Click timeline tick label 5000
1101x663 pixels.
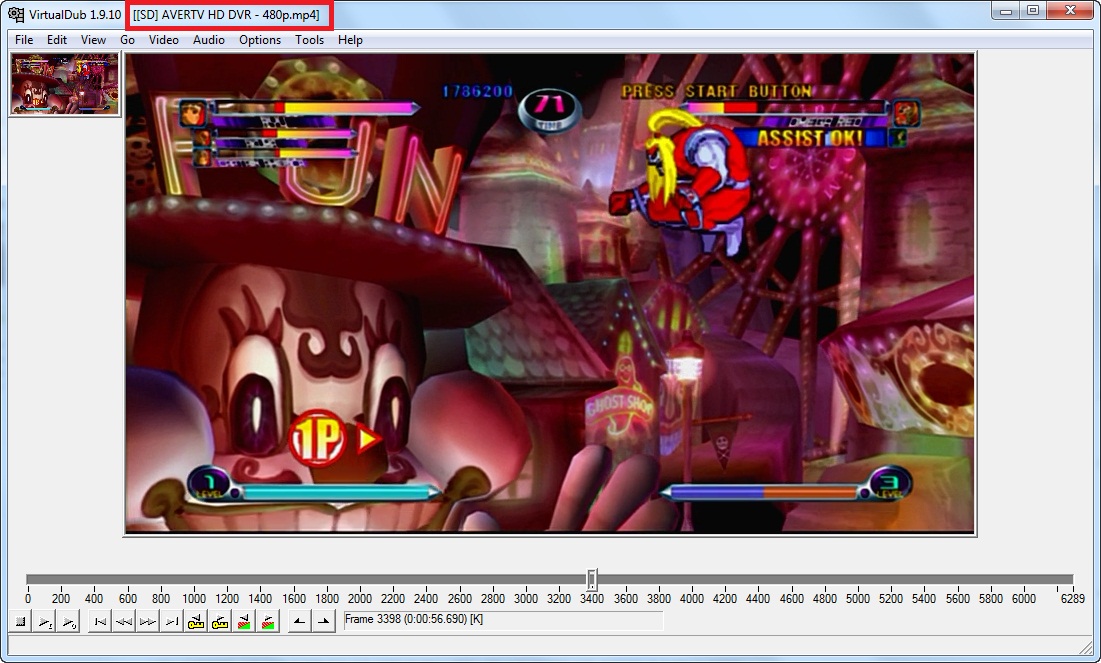857,599
